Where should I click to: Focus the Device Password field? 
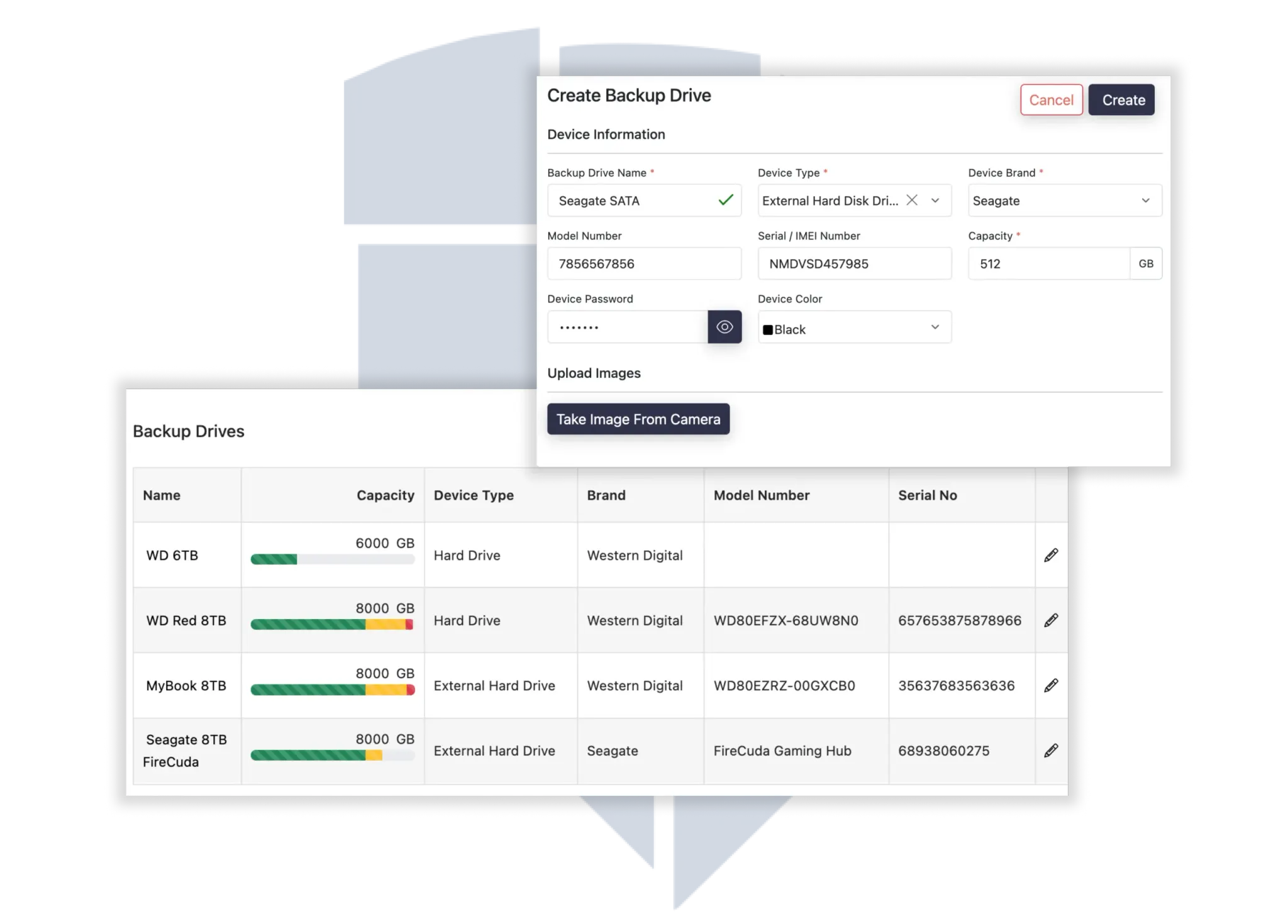[628, 327]
